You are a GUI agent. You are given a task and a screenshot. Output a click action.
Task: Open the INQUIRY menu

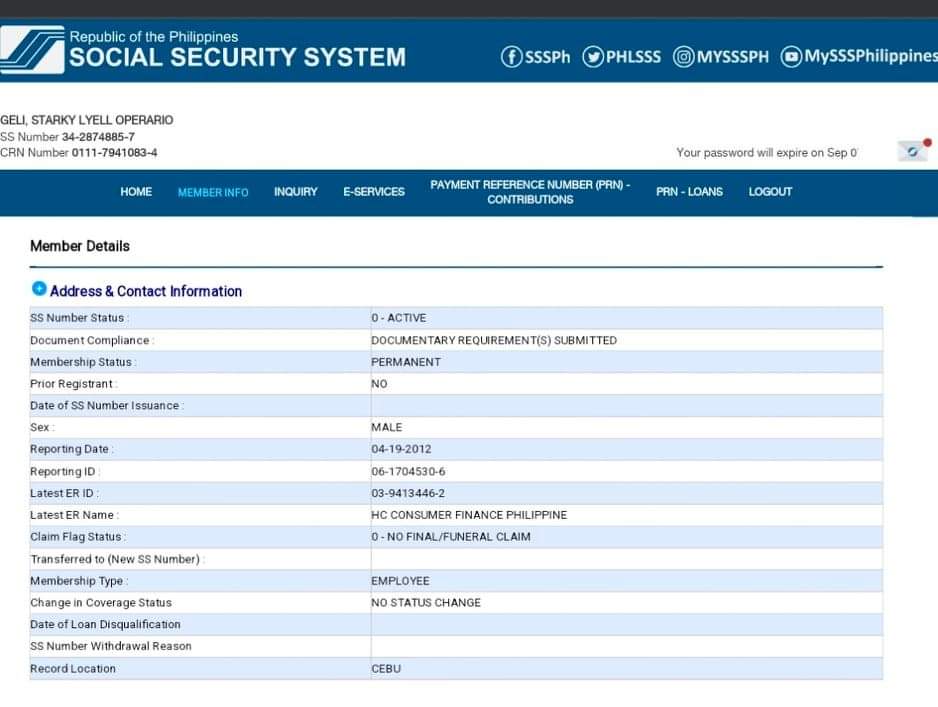pos(295,192)
